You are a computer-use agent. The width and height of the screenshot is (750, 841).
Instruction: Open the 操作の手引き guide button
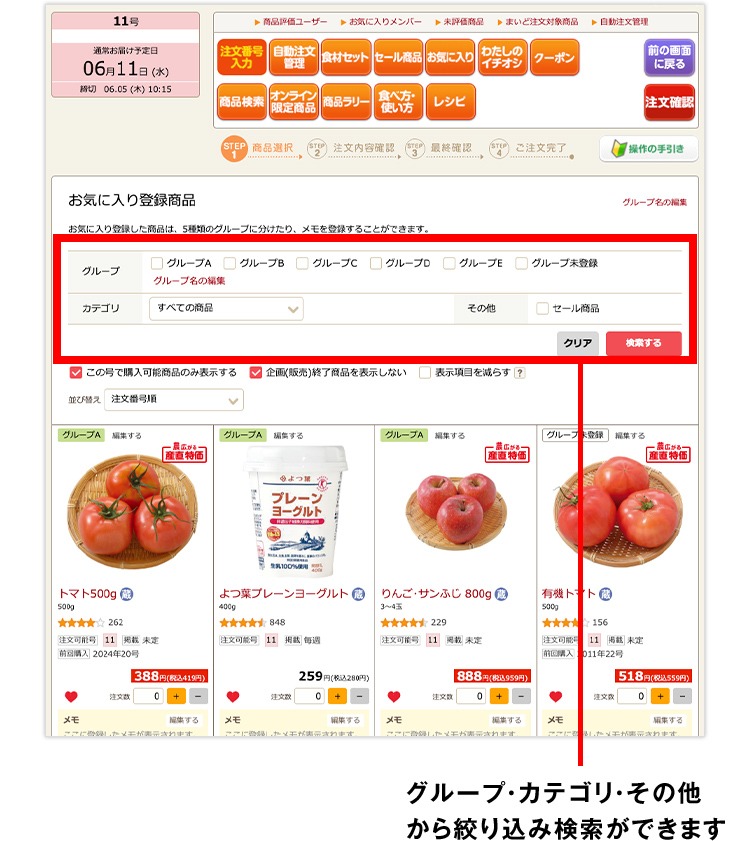tap(649, 149)
